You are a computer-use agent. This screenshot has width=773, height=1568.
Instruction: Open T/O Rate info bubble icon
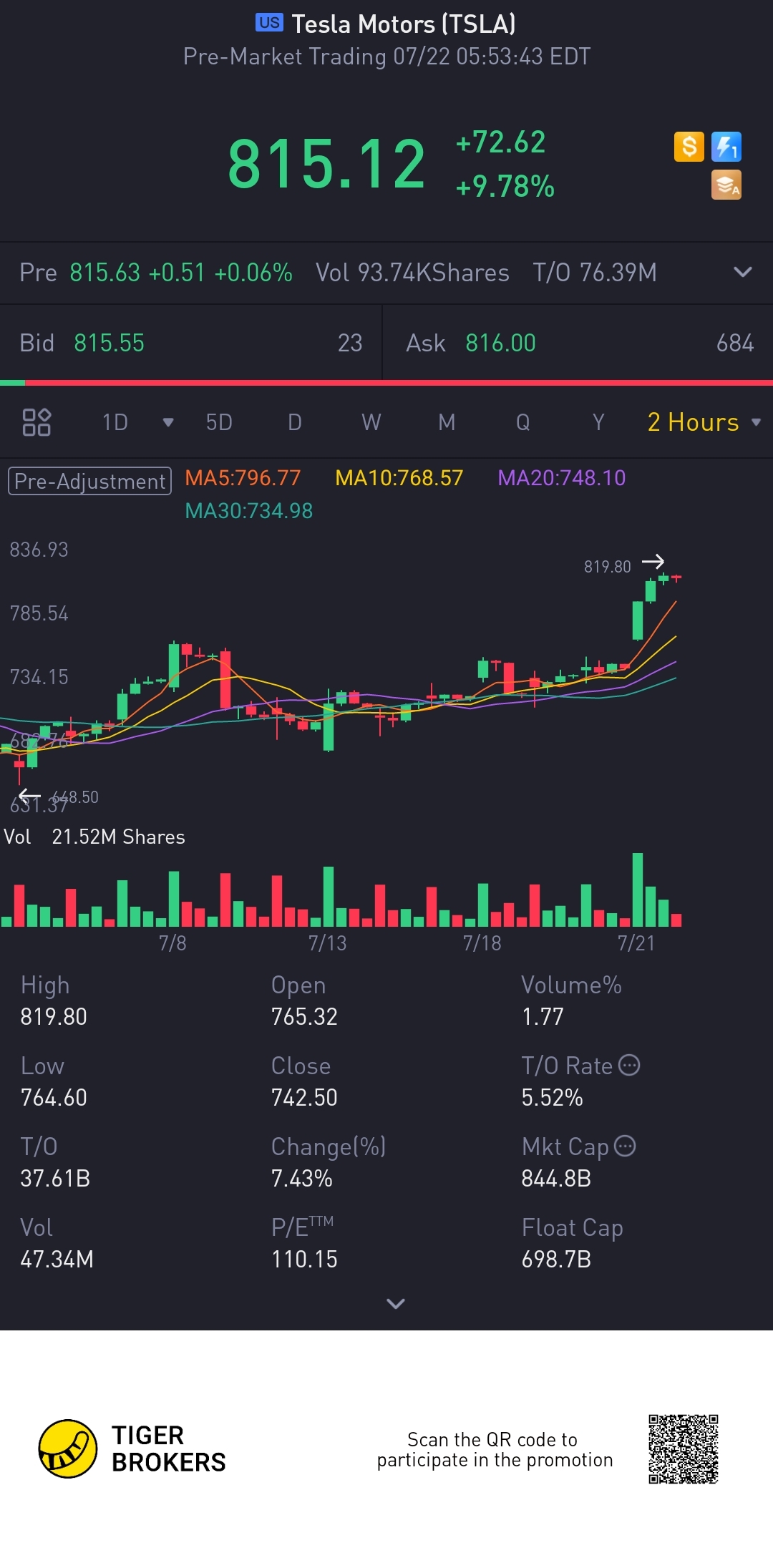pos(628,1065)
